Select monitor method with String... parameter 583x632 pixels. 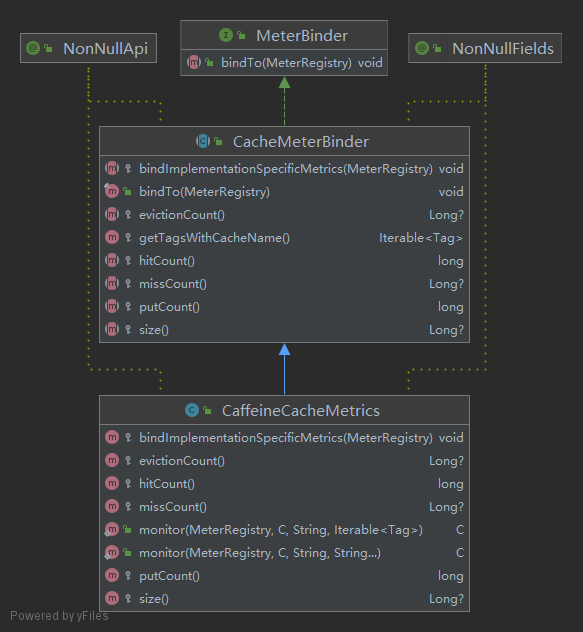click(x=284, y=552)
